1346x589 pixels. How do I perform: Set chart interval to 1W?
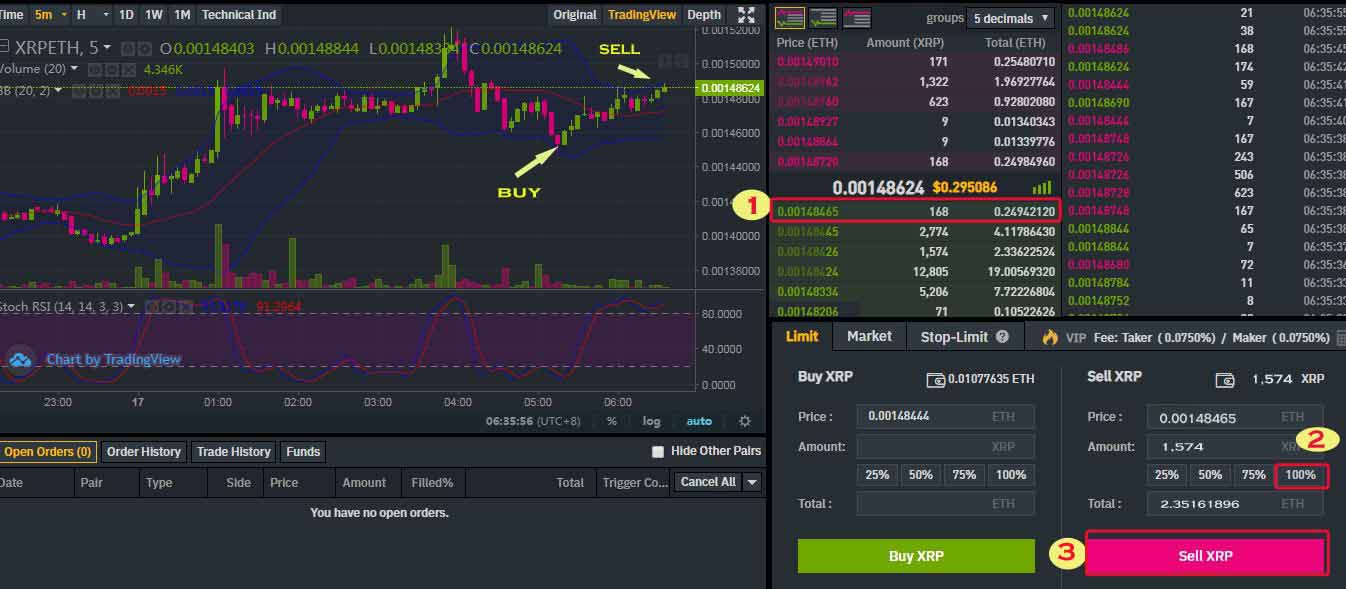[154, 14]
